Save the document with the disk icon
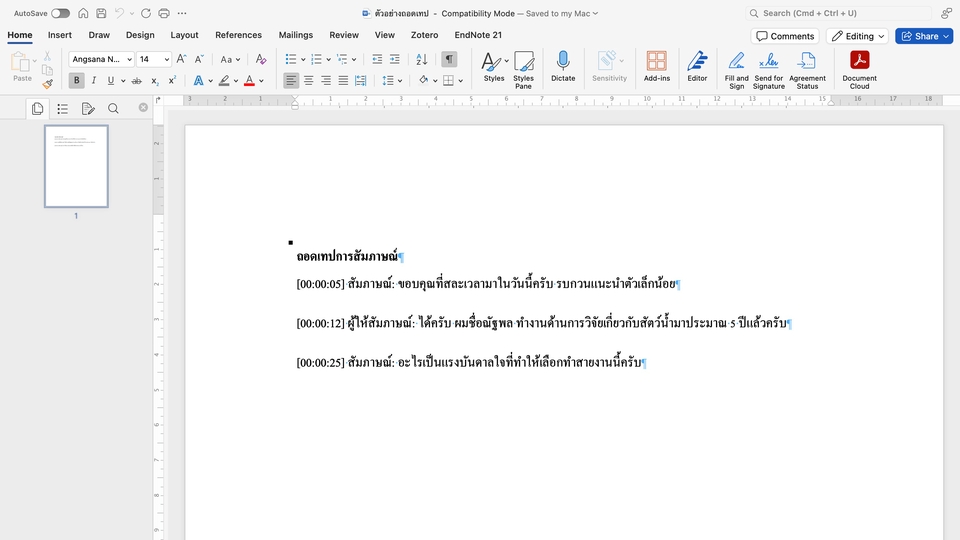The width and height of the screenshot is (960, 540). (x=101, y=13)
